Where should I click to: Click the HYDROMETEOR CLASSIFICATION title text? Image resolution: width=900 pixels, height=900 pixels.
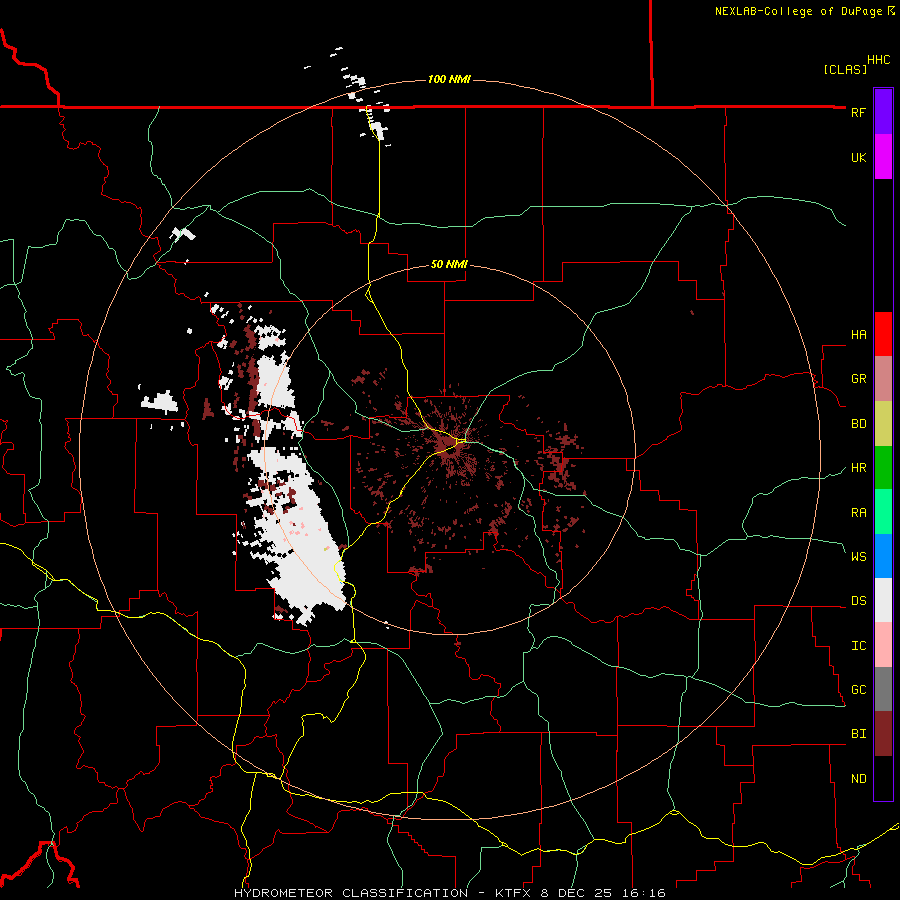[x=351, y=893]
